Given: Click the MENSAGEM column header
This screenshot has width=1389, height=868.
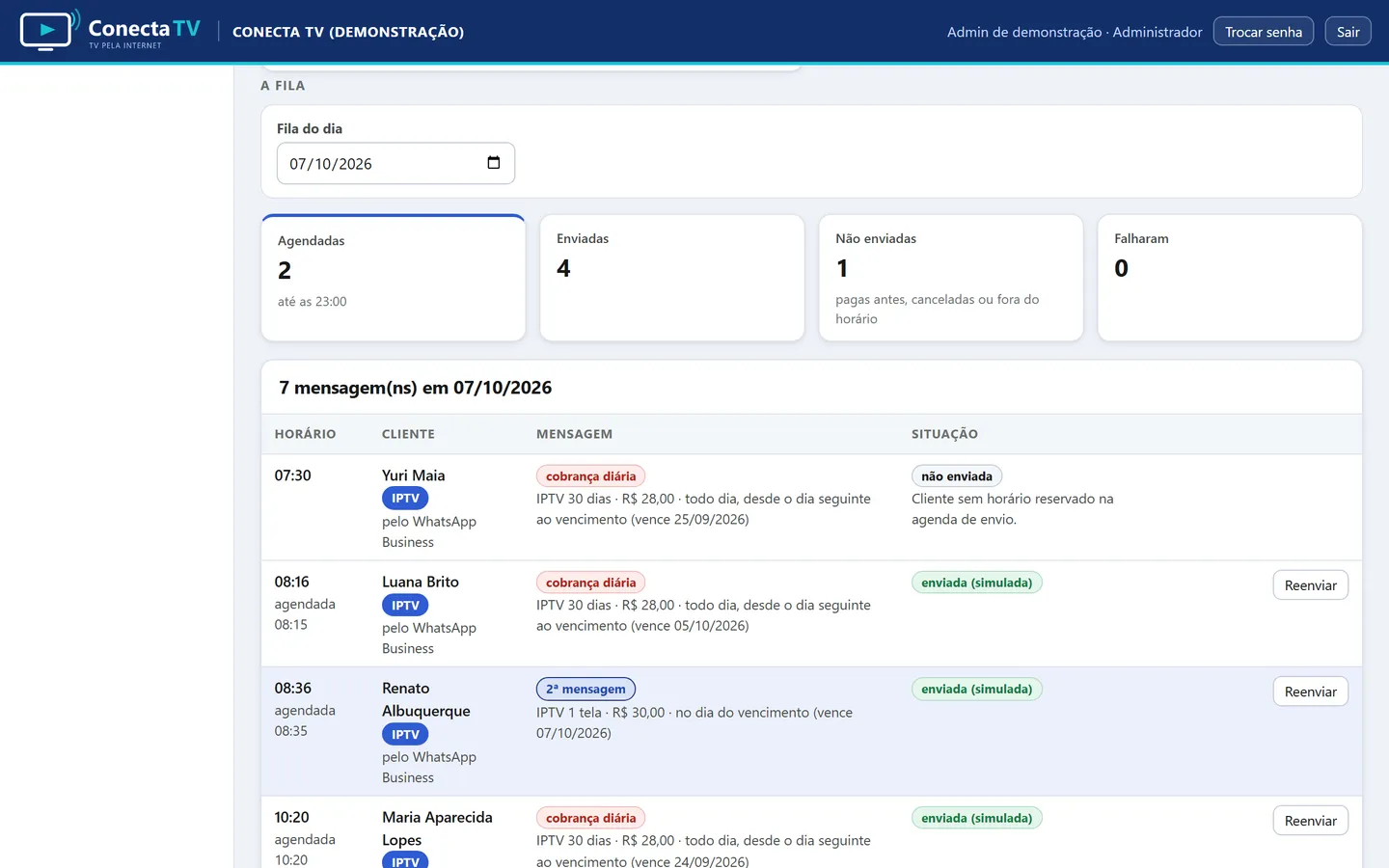Looking at the screenshot, I should 574,434.
